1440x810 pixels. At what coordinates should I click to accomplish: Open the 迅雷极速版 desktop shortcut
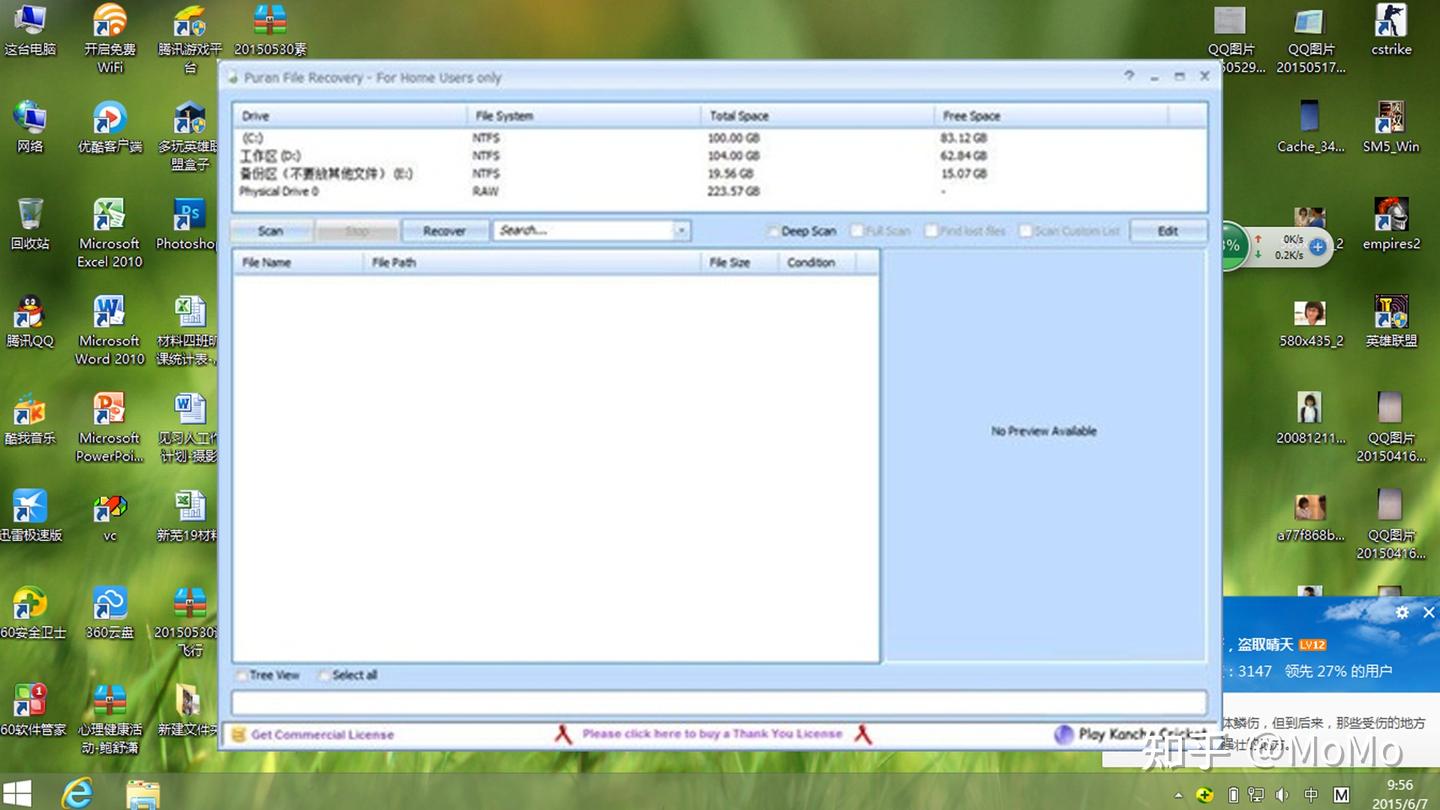coord(30,515)
